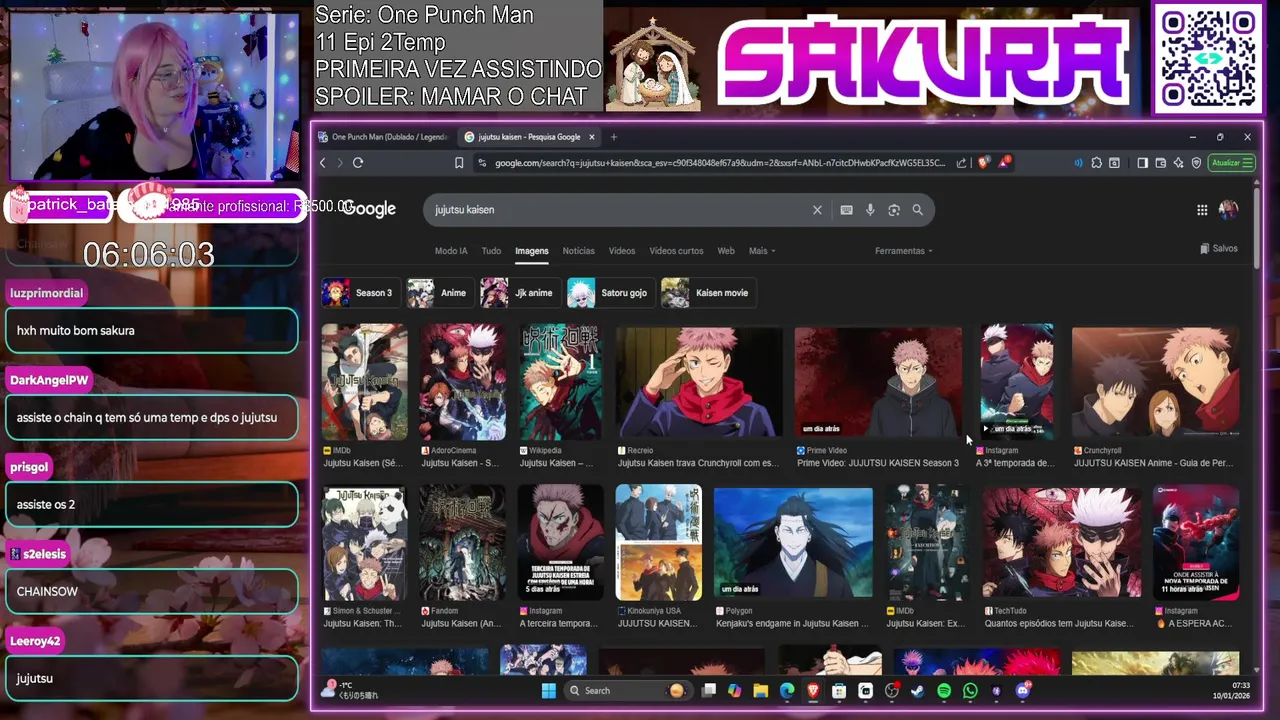Go back in the Brave browser
The width and height of the screenshot is (1280, 720).
(322, 163)
